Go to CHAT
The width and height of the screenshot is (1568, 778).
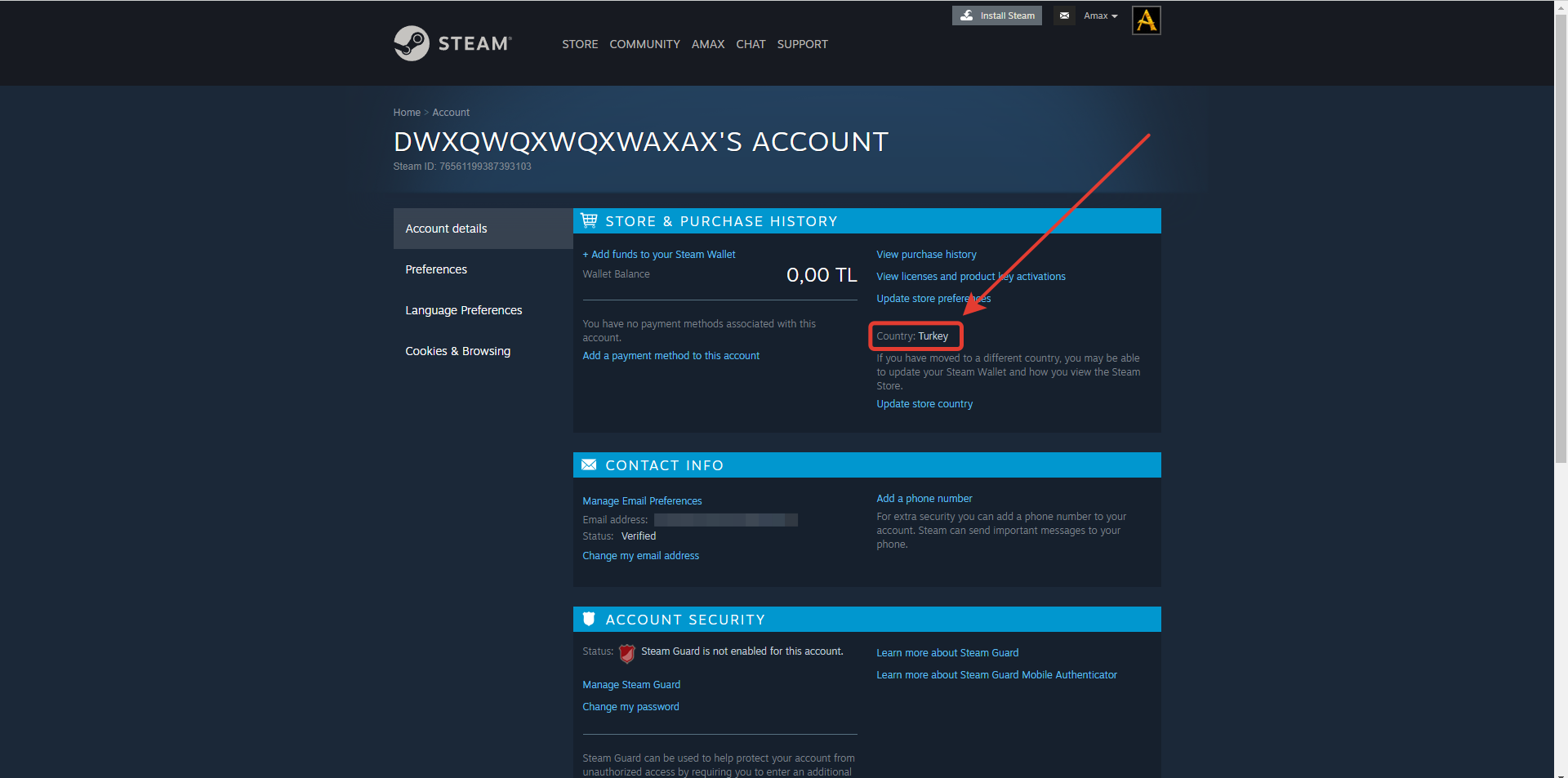click(x=751, y=44)
